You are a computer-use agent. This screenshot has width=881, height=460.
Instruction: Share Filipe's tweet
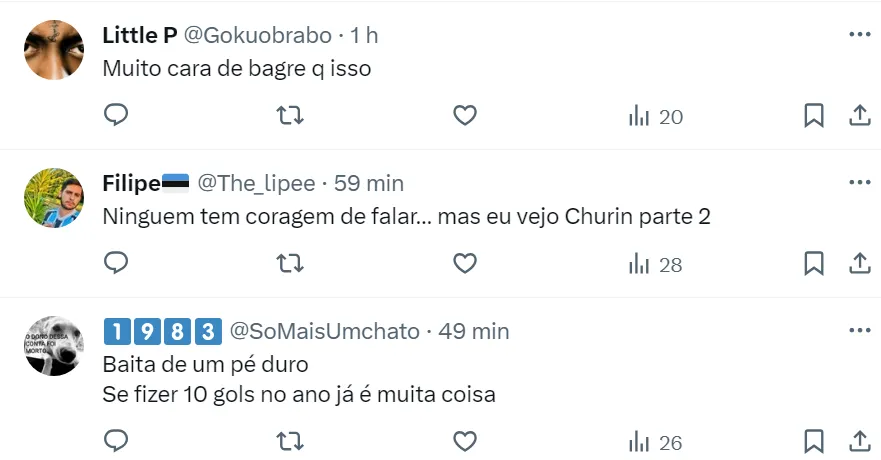(x=859, y=264)
